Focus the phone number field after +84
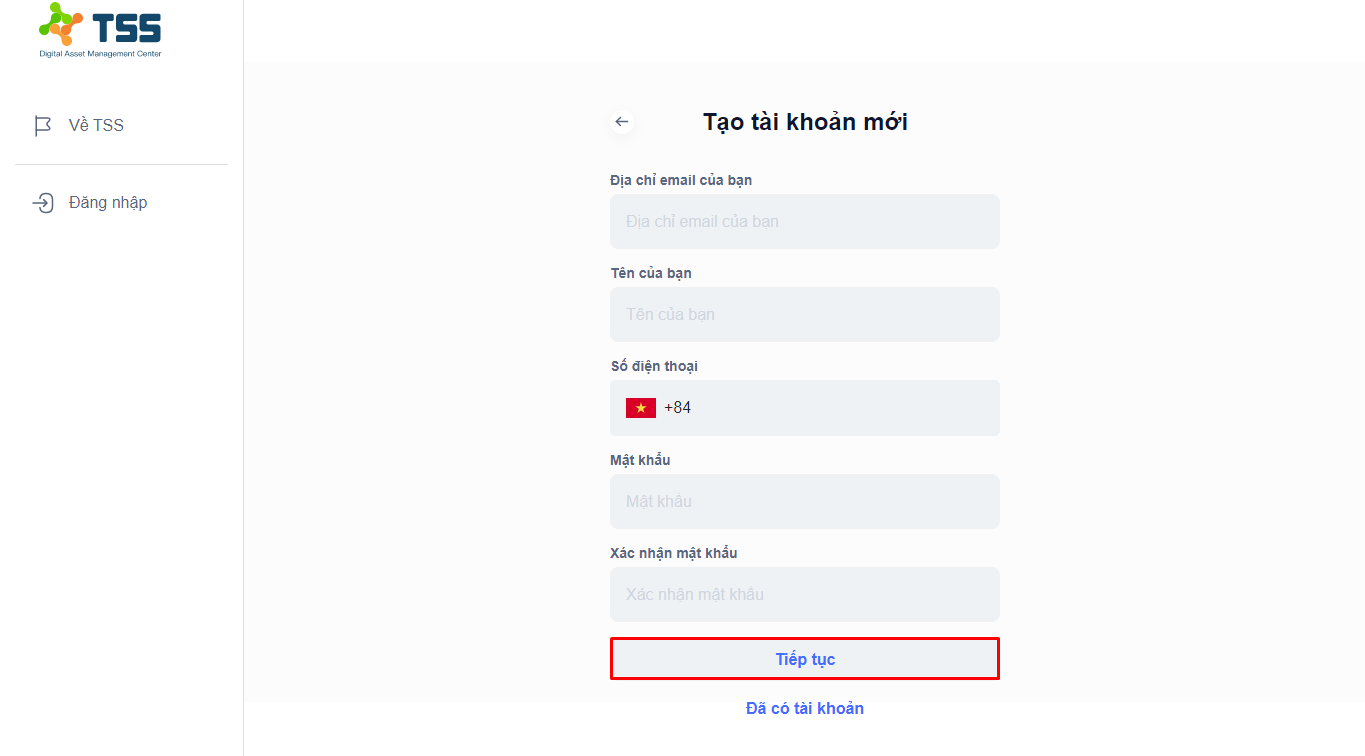This screenshot has width=1365, height=756. coord(845,408)
